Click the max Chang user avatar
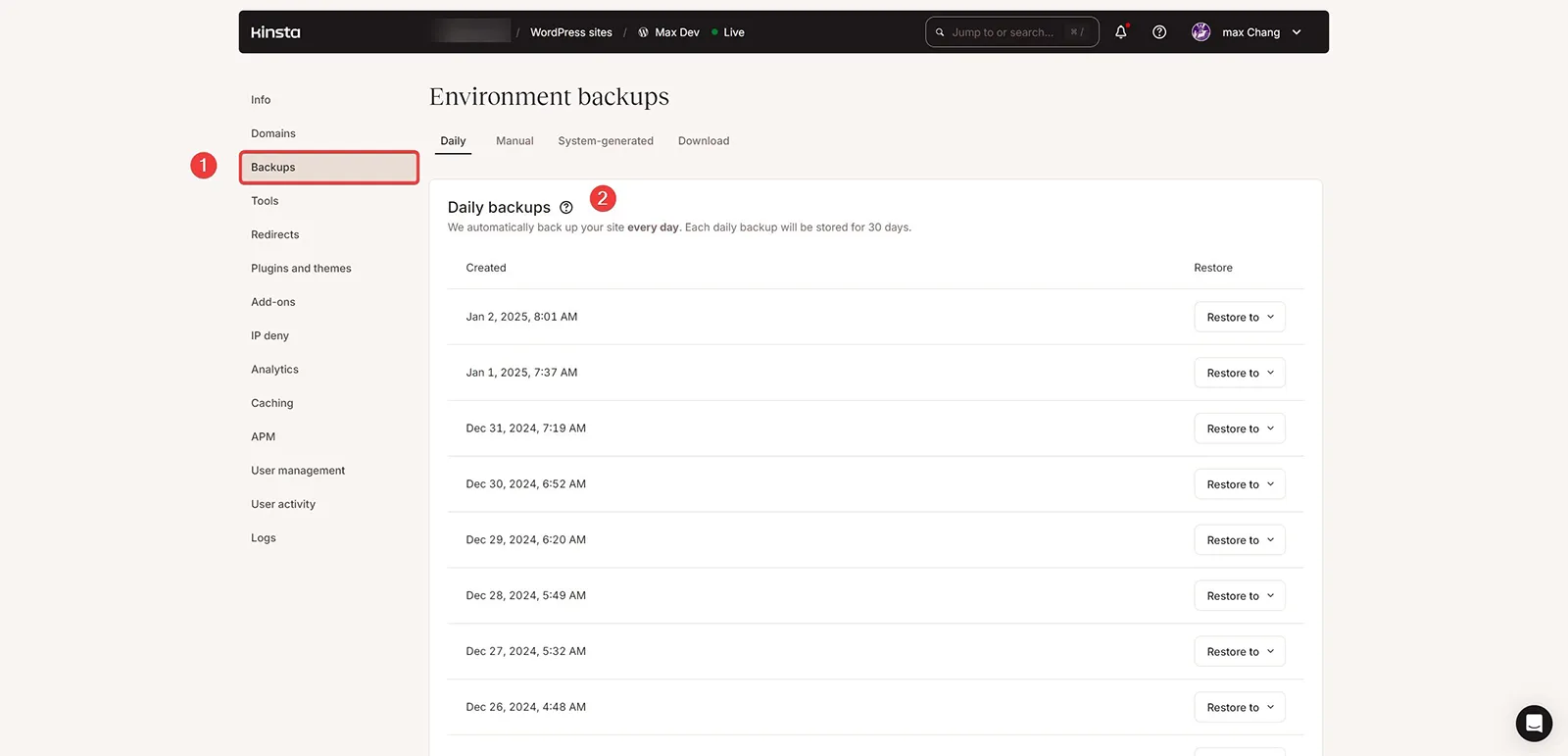The width and height of the screenshot is (1568, 756). [x=1200, y=32]
